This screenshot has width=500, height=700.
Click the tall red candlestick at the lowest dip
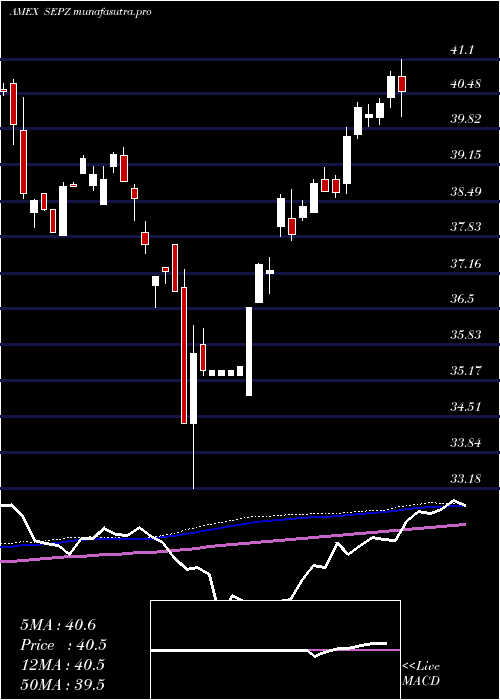click(x=184, y=355)
